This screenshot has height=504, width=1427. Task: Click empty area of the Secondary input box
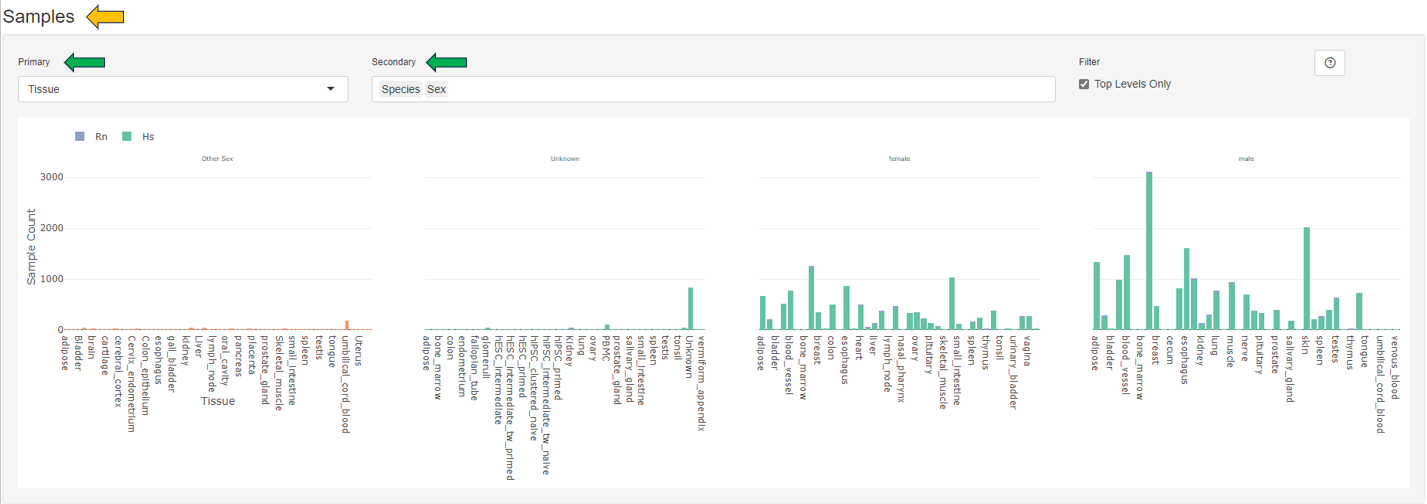750,90
